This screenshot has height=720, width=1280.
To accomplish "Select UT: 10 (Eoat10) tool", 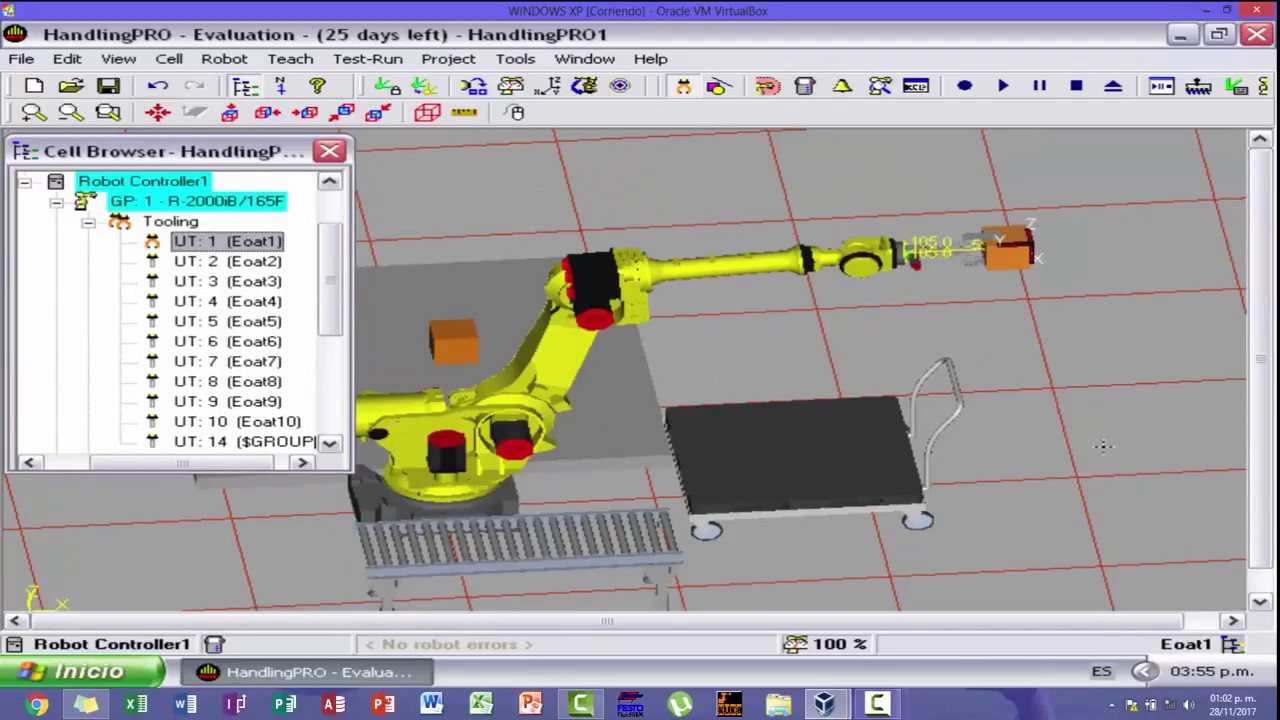I will (x=237, y=421).
